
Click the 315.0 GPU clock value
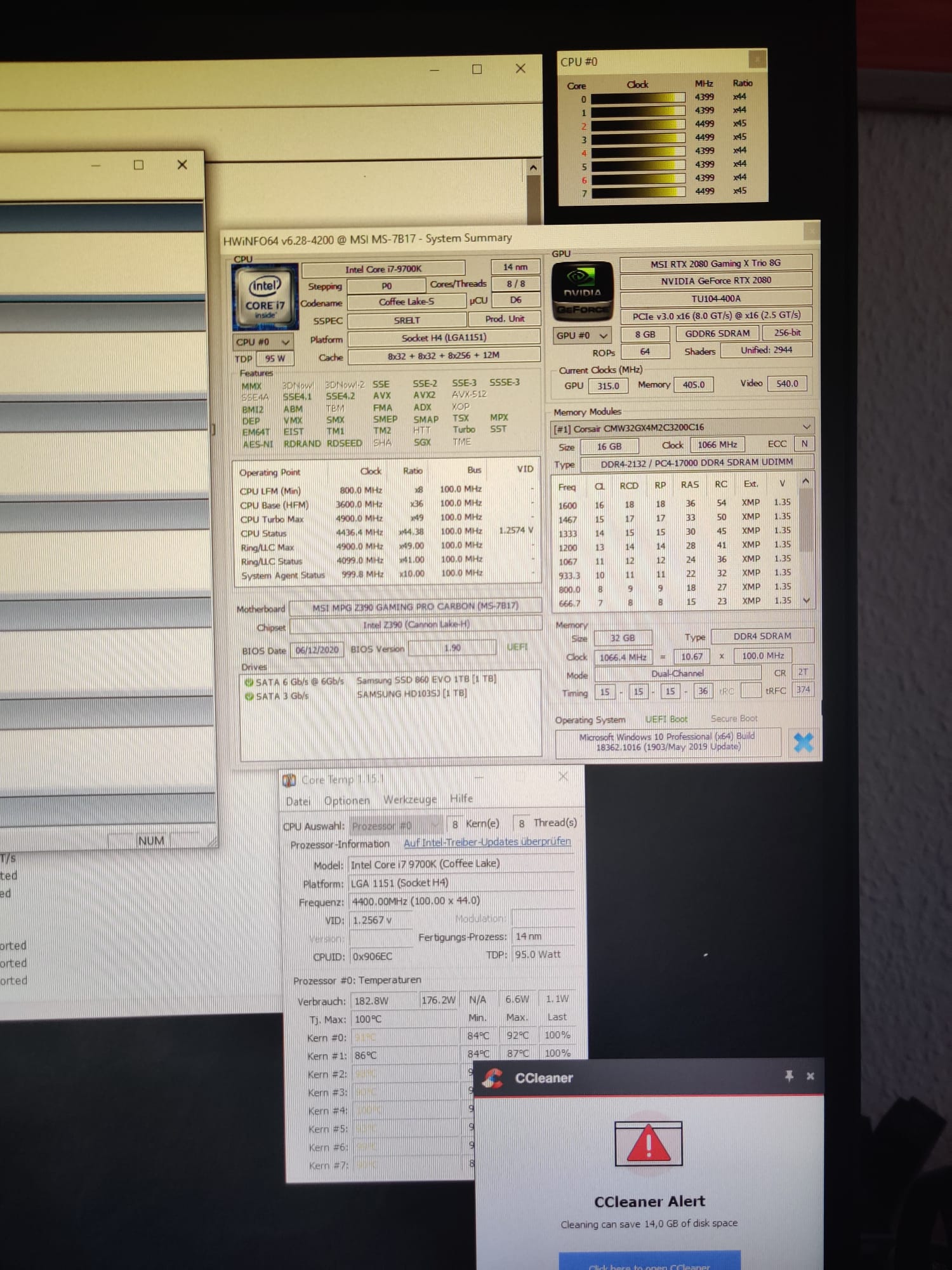coord(608,385)
